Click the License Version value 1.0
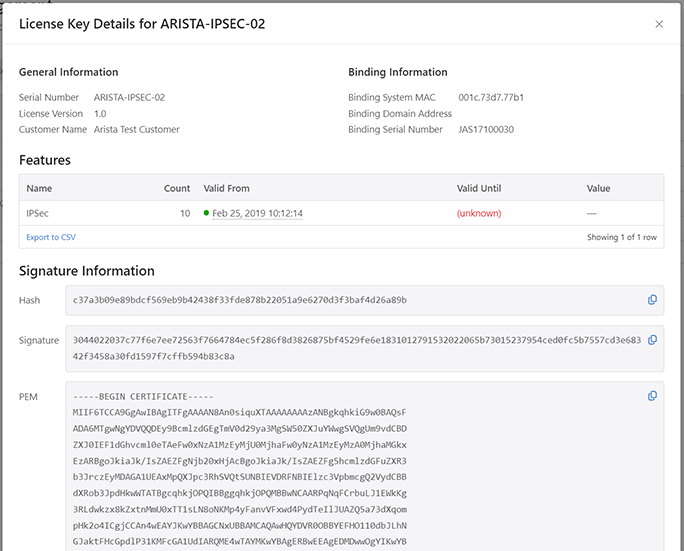 (100, 113)
